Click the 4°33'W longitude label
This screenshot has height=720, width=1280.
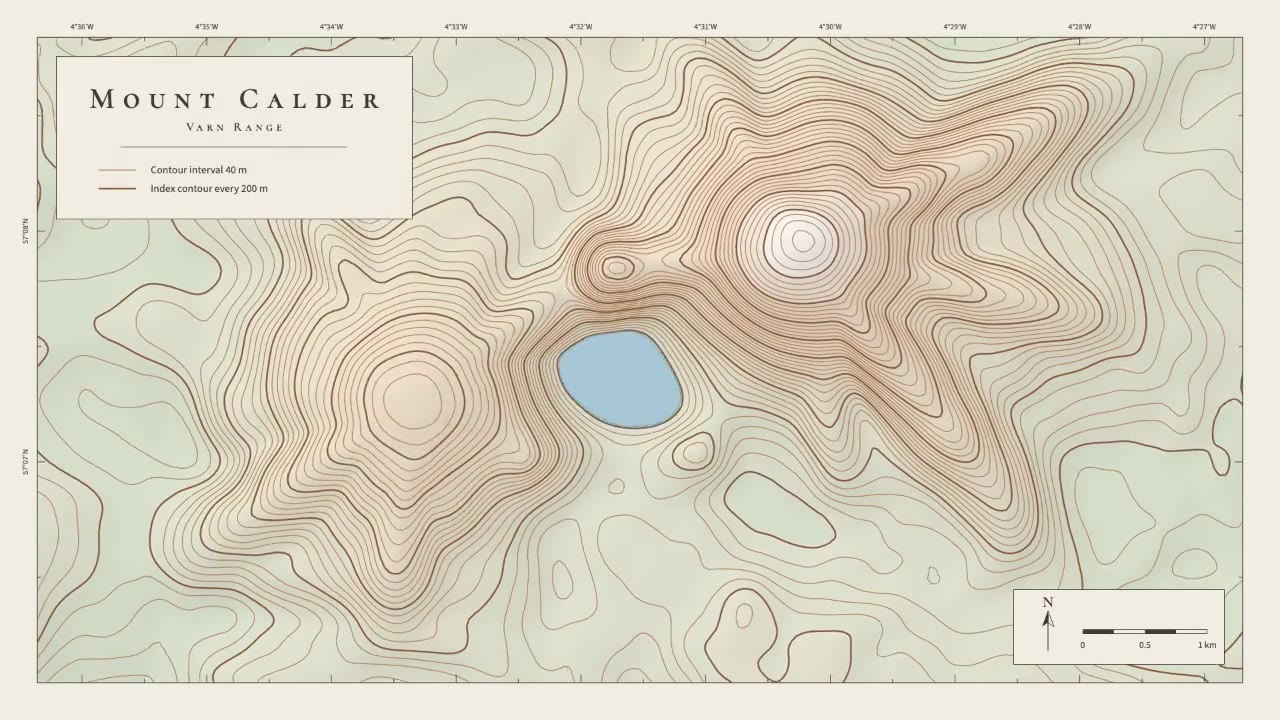[456, 27]
